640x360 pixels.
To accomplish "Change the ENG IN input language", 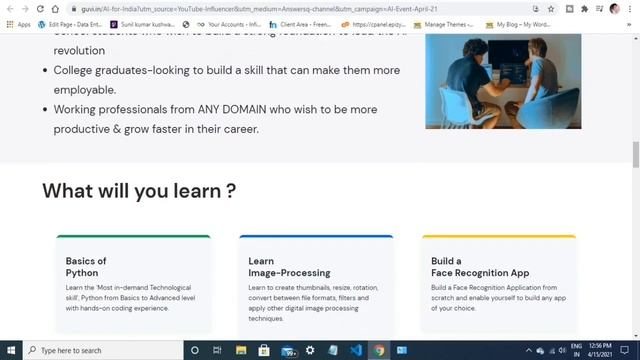I will (x=576, y=350).
